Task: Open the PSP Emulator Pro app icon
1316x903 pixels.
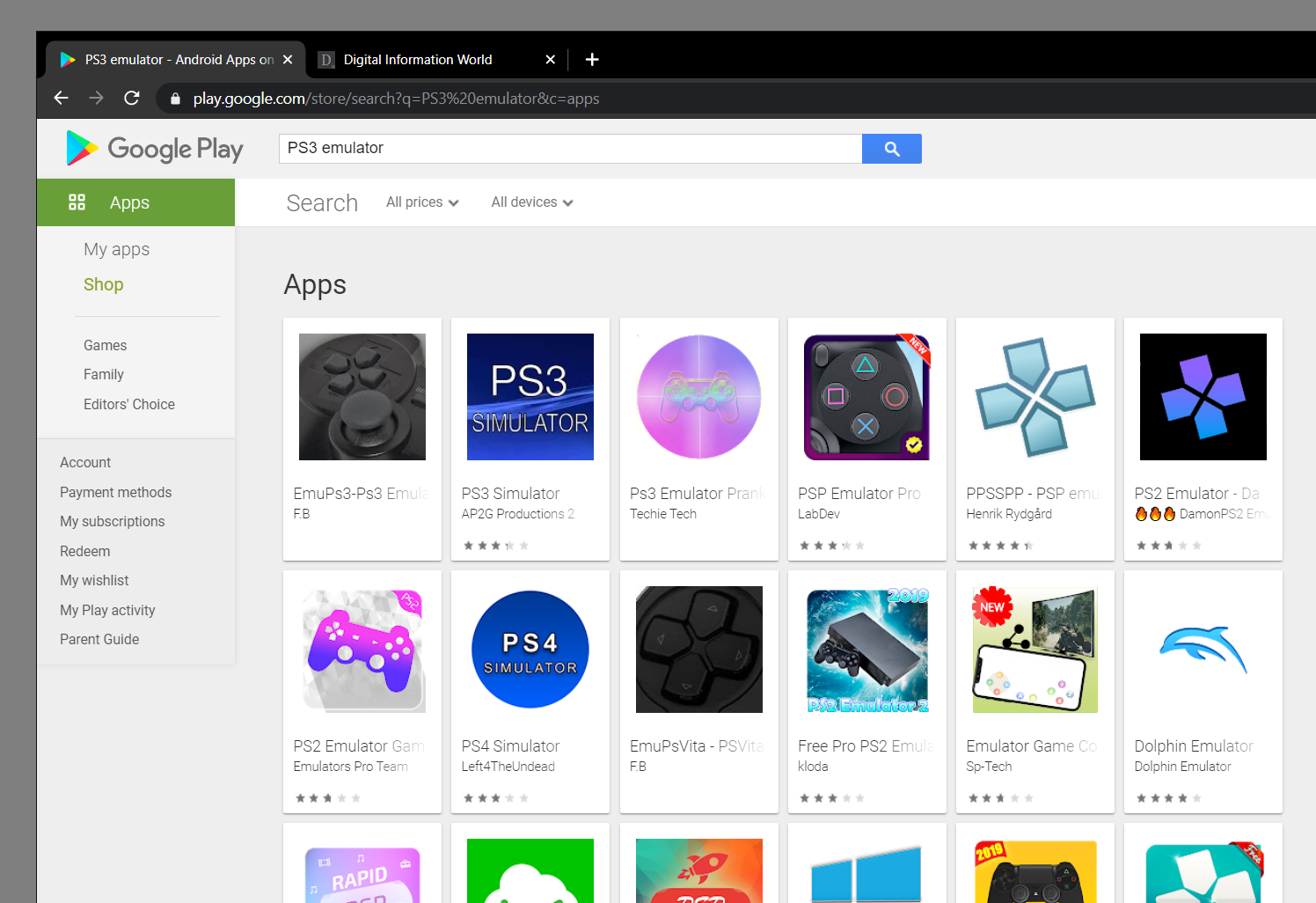Action: 867,397
